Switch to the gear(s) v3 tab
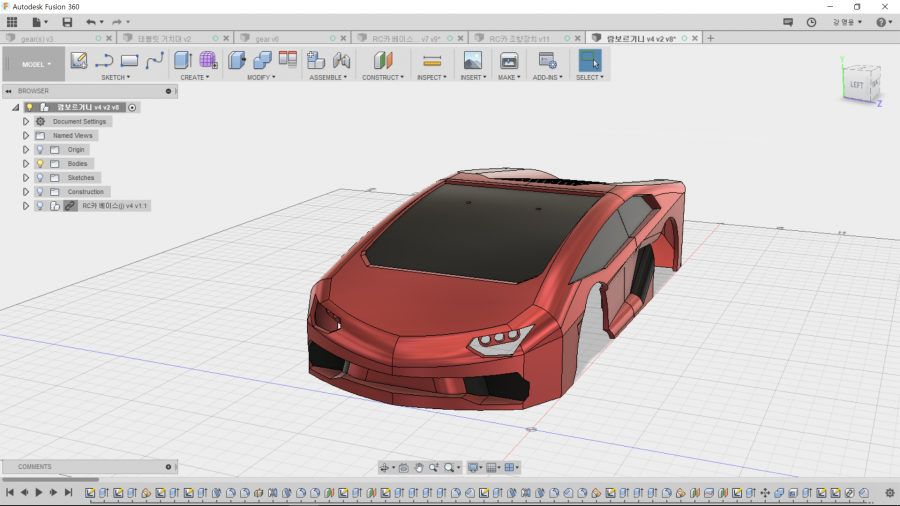 click(37, 38)
